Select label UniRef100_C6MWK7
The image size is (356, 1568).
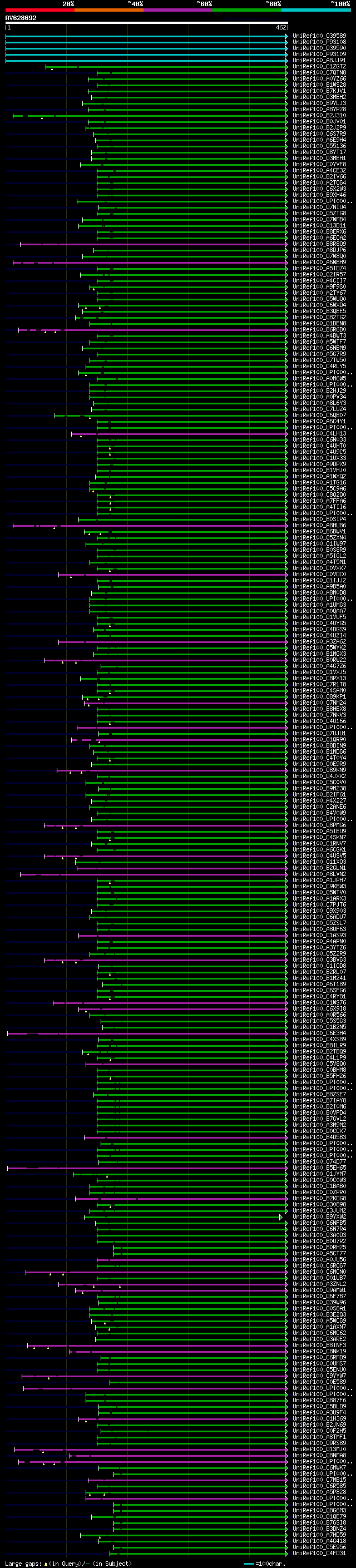[x=319, y=1467]
